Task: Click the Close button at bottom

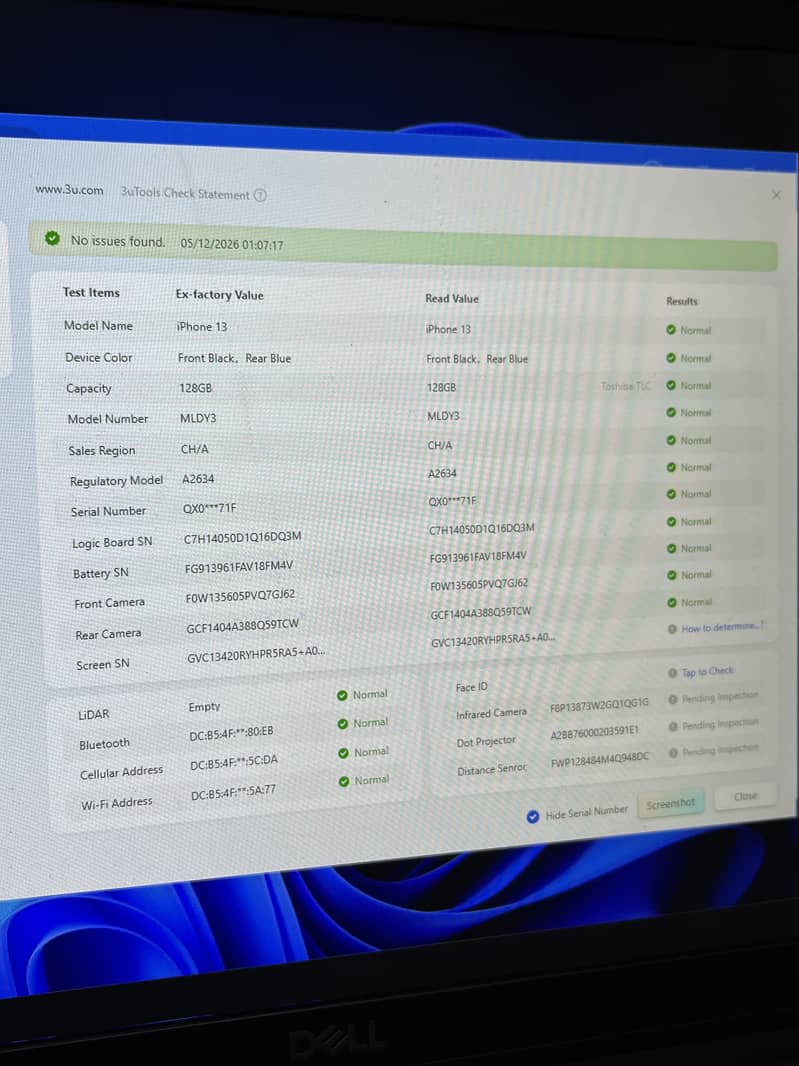Action: (745, 796)
